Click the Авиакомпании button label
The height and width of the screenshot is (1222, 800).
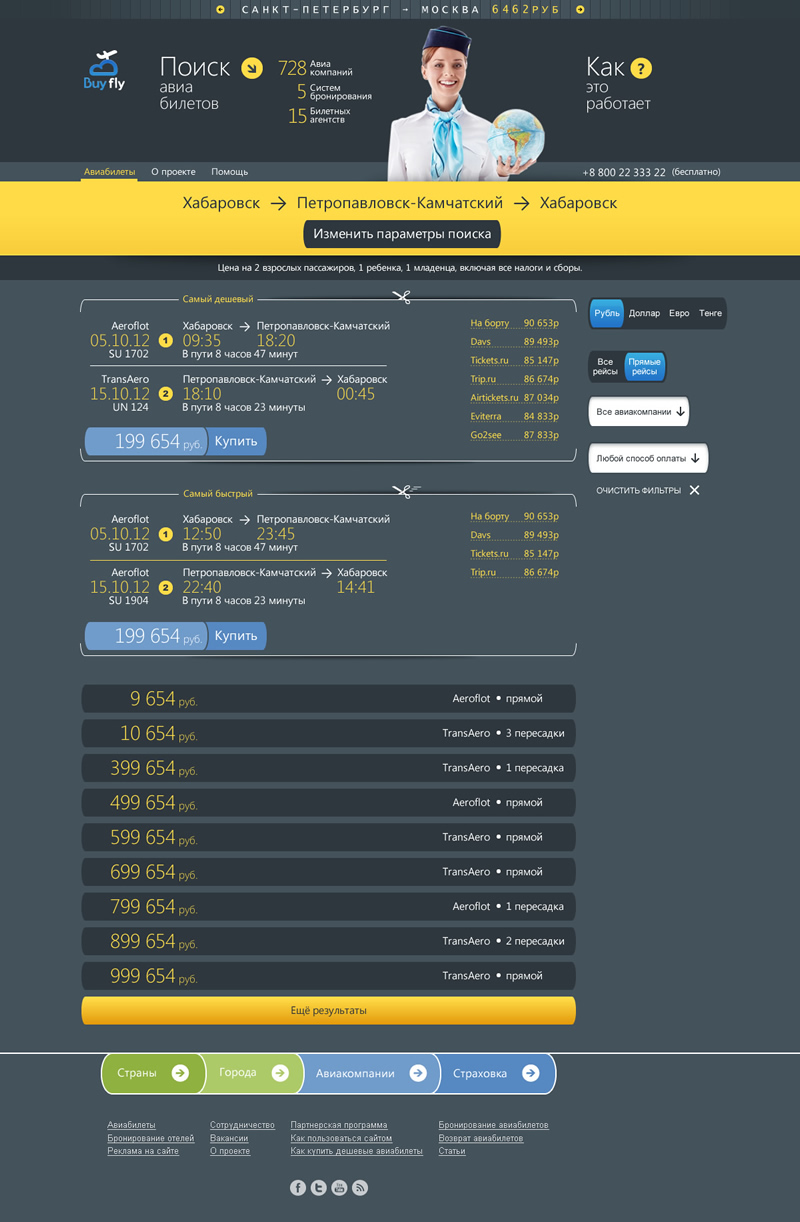pyautogui.click(x=355, y=1073)
